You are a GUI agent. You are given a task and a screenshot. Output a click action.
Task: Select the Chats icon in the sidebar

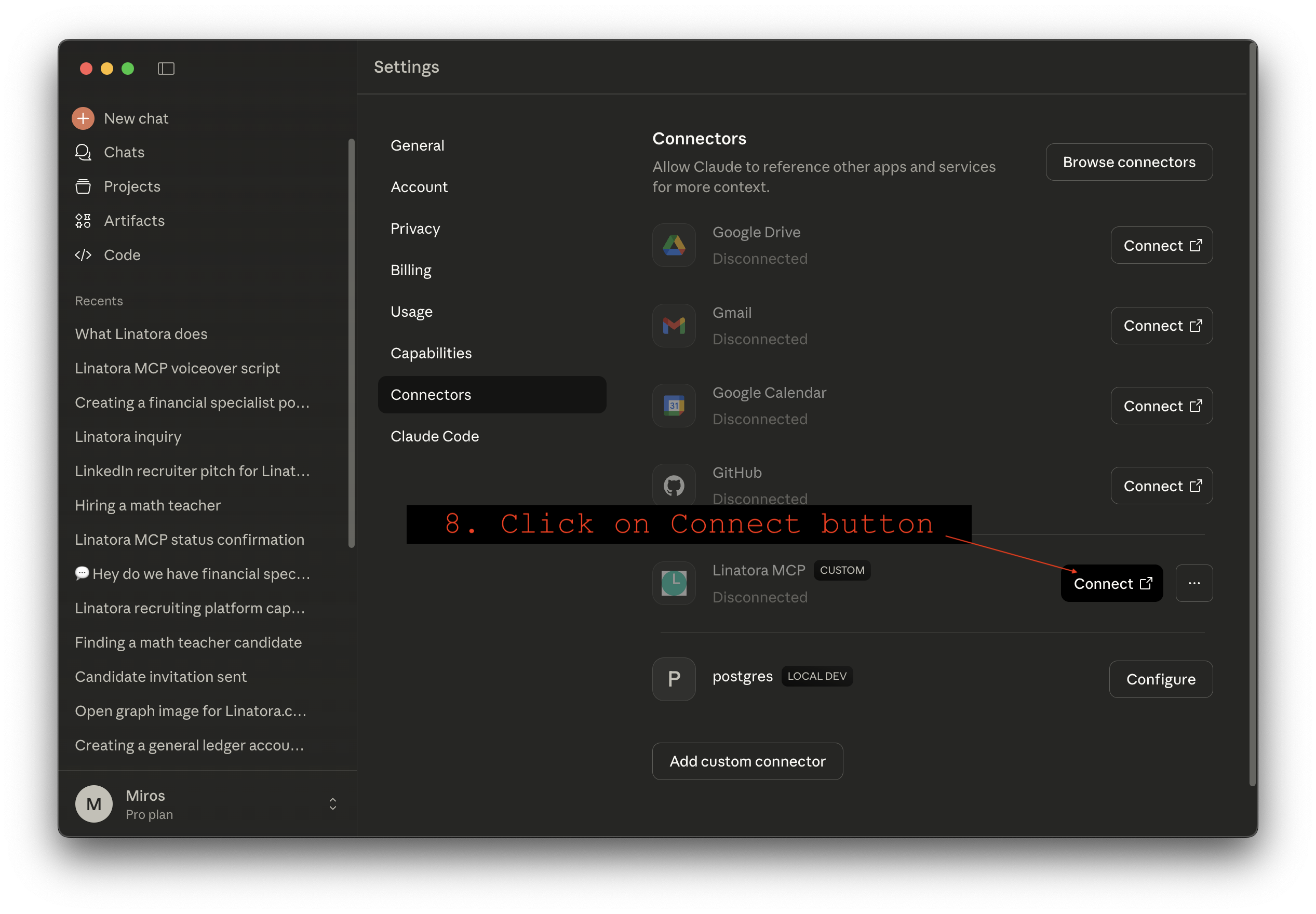pos(84,152)
